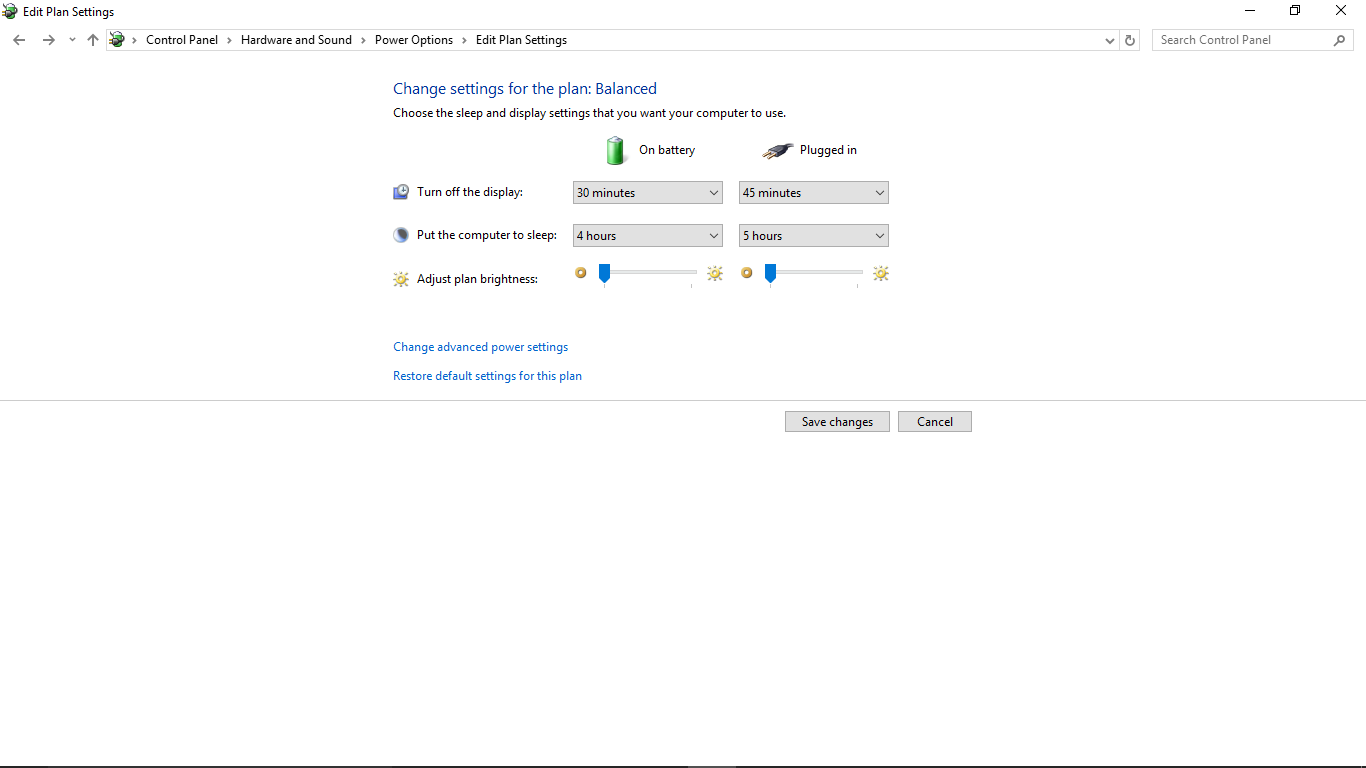The width and height of the screenshot is (1366, 768).
Task: Click the dim brightness icon on the Plugged in slider
Action: pyautogui.click(x=747, y=272)
